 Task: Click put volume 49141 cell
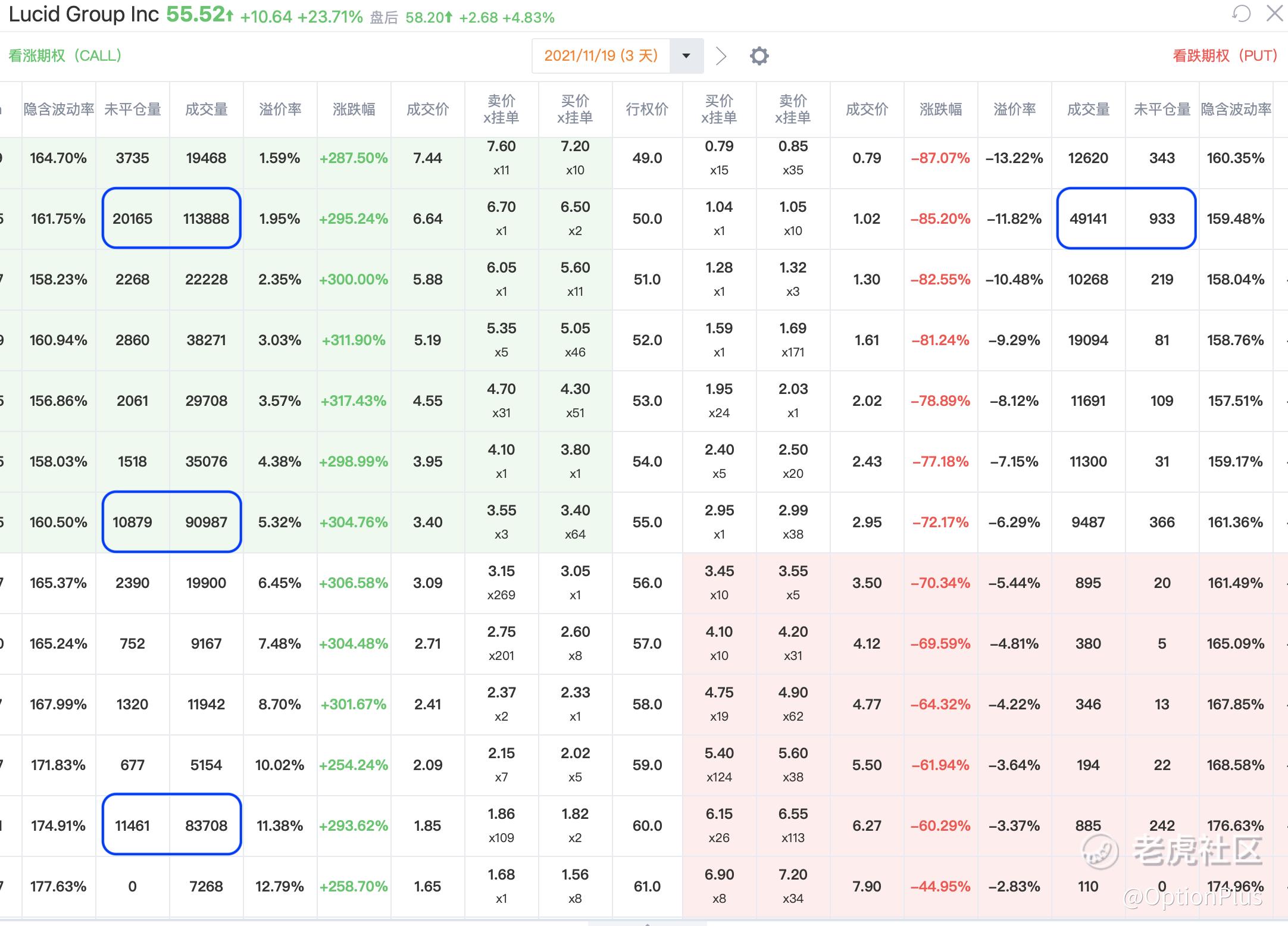coord(1088,219)
